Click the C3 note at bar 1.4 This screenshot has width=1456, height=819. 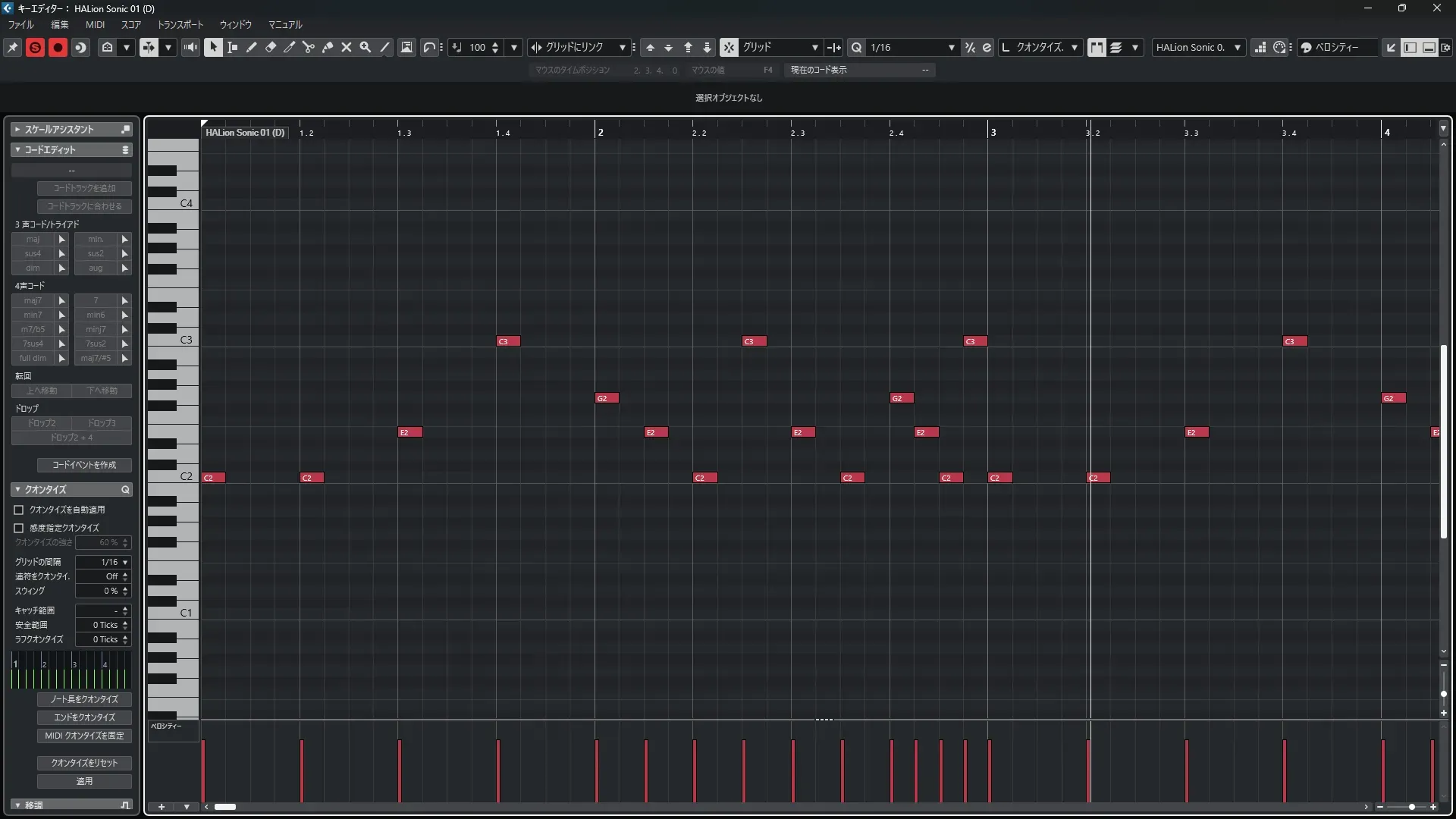tap(508, 341)
